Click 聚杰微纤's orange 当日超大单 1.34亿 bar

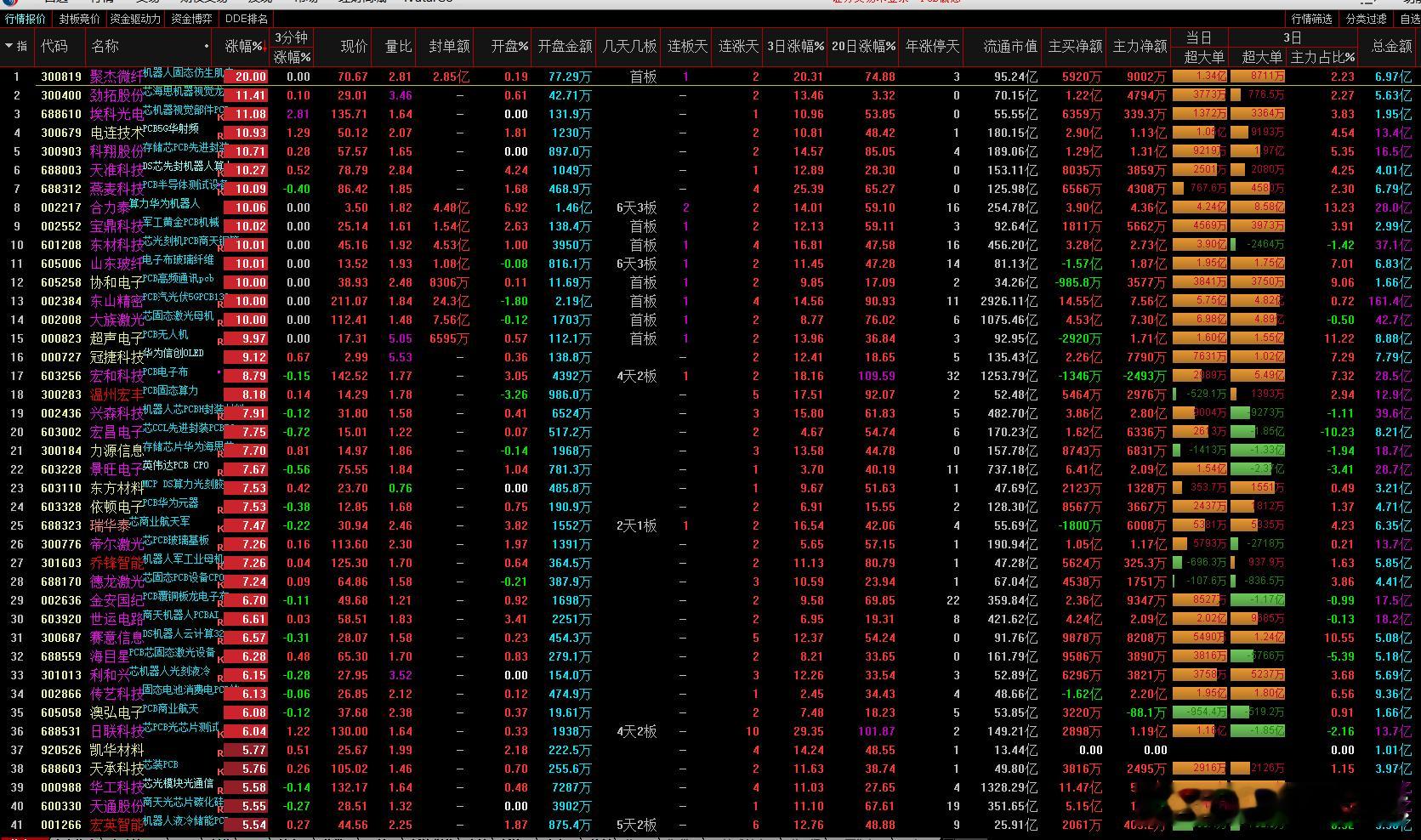click(x=1200, y=77)
